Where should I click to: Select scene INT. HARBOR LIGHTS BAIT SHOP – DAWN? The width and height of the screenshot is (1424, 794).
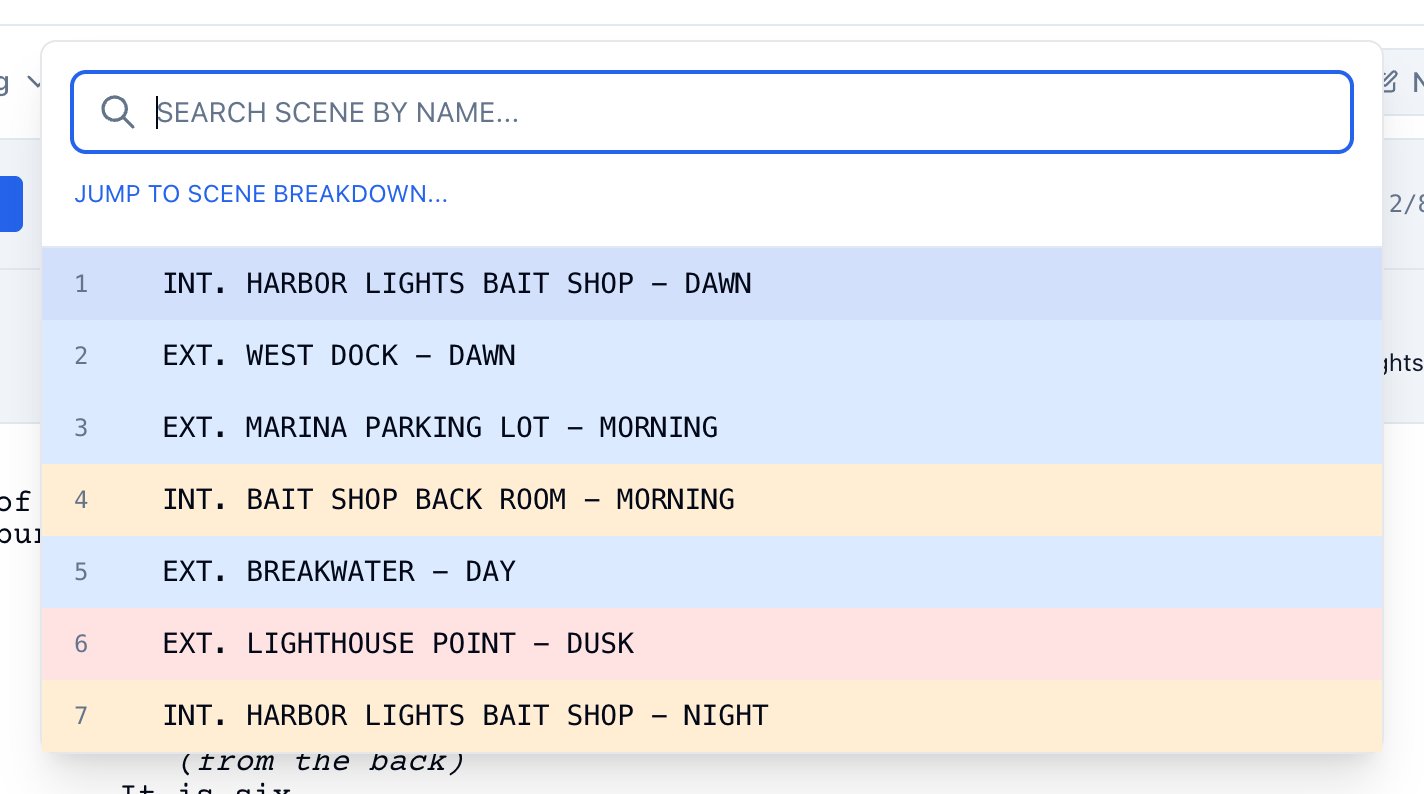[712, 284]
